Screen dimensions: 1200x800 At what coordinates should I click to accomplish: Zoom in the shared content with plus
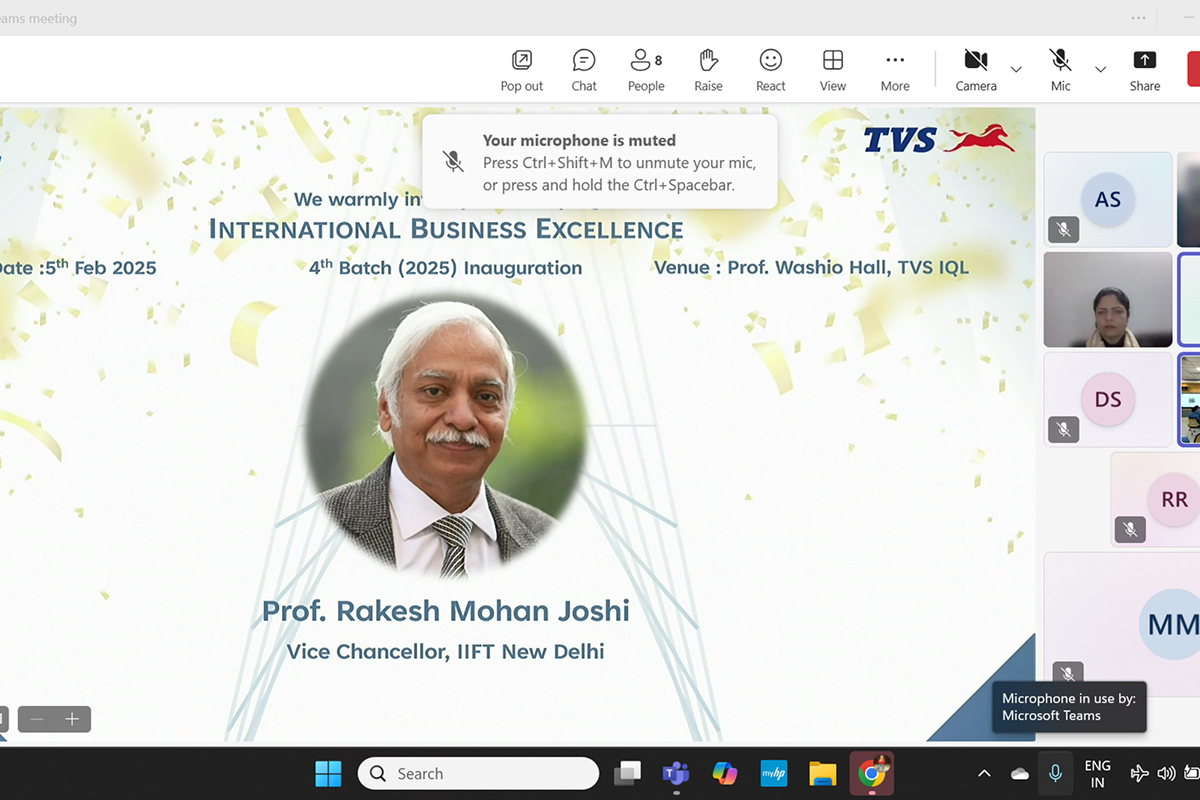coord(72,719)
